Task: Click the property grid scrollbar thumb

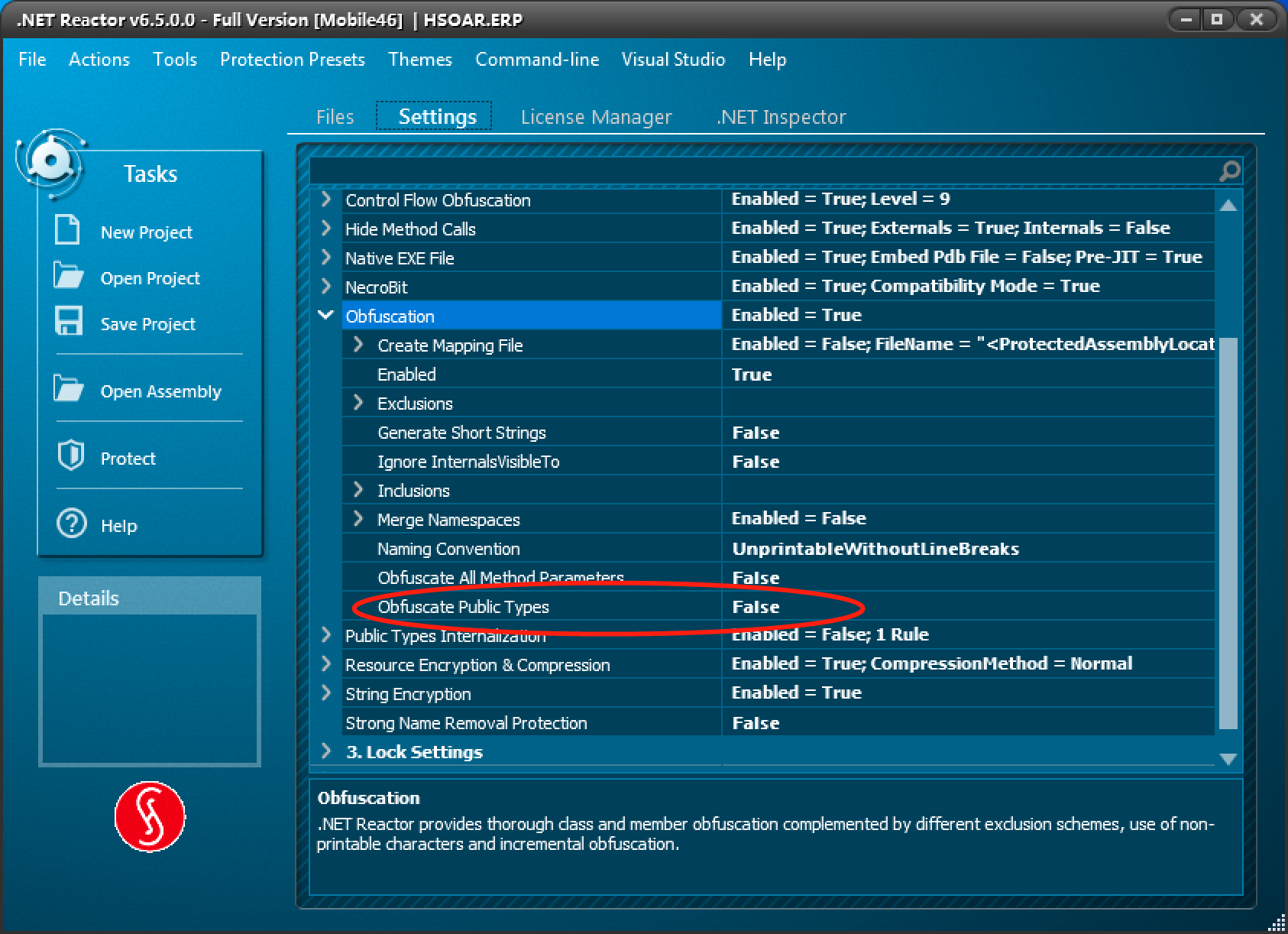Action: point(1228,533)
